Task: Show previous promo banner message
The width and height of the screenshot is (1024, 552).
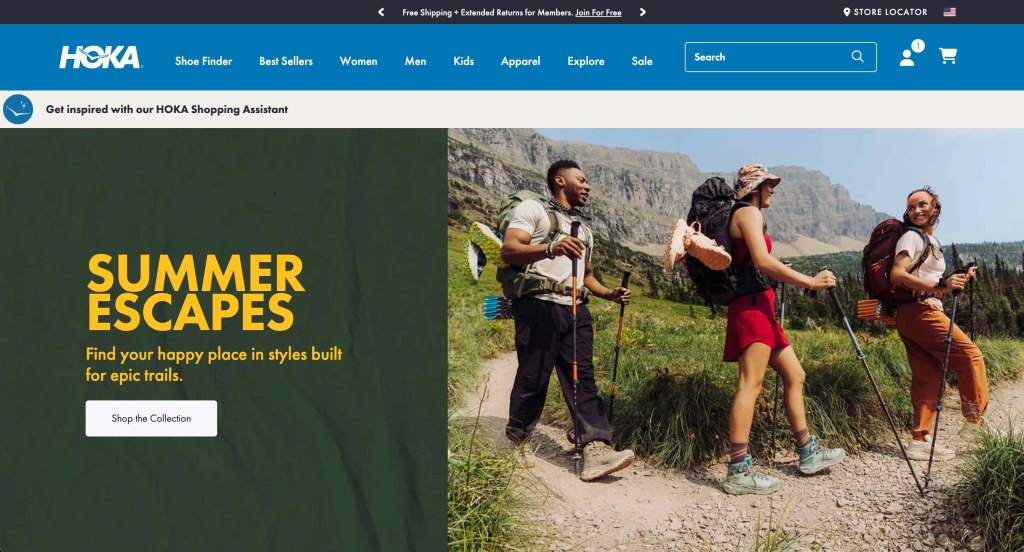Action: coord(381,12)
